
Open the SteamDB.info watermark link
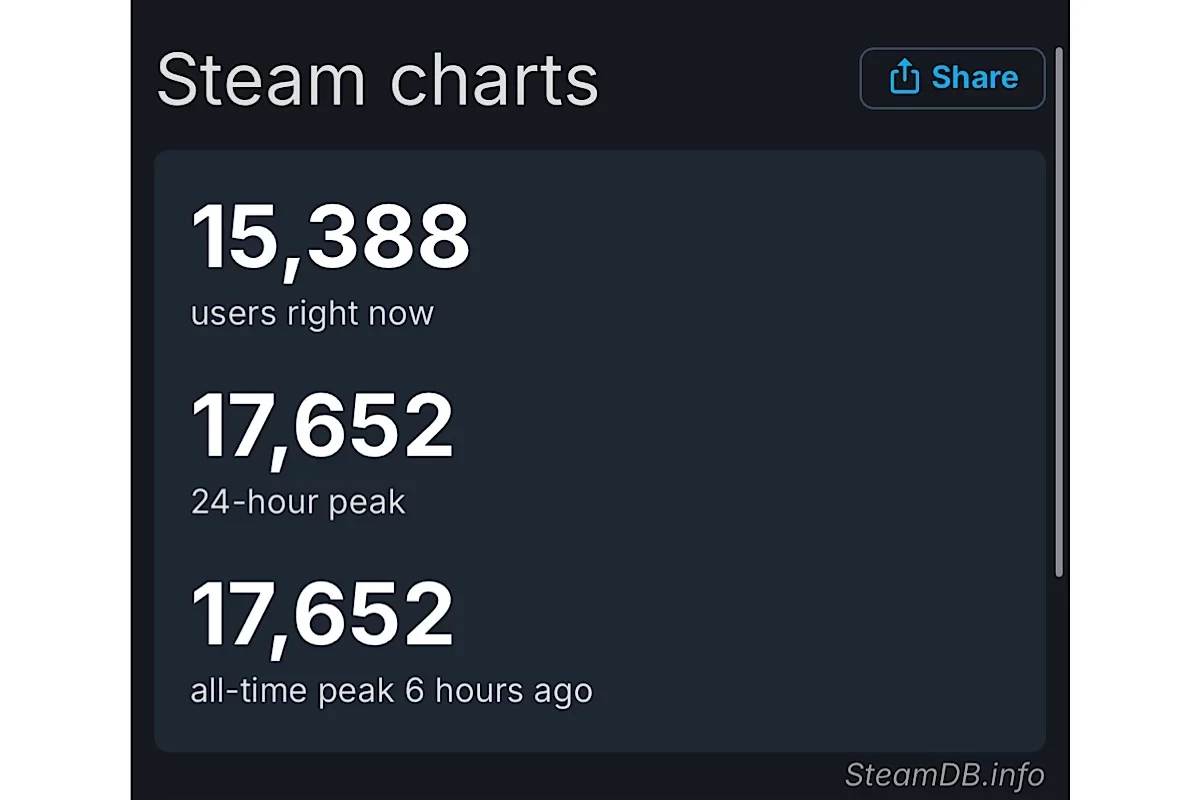[x=944, y=775]
